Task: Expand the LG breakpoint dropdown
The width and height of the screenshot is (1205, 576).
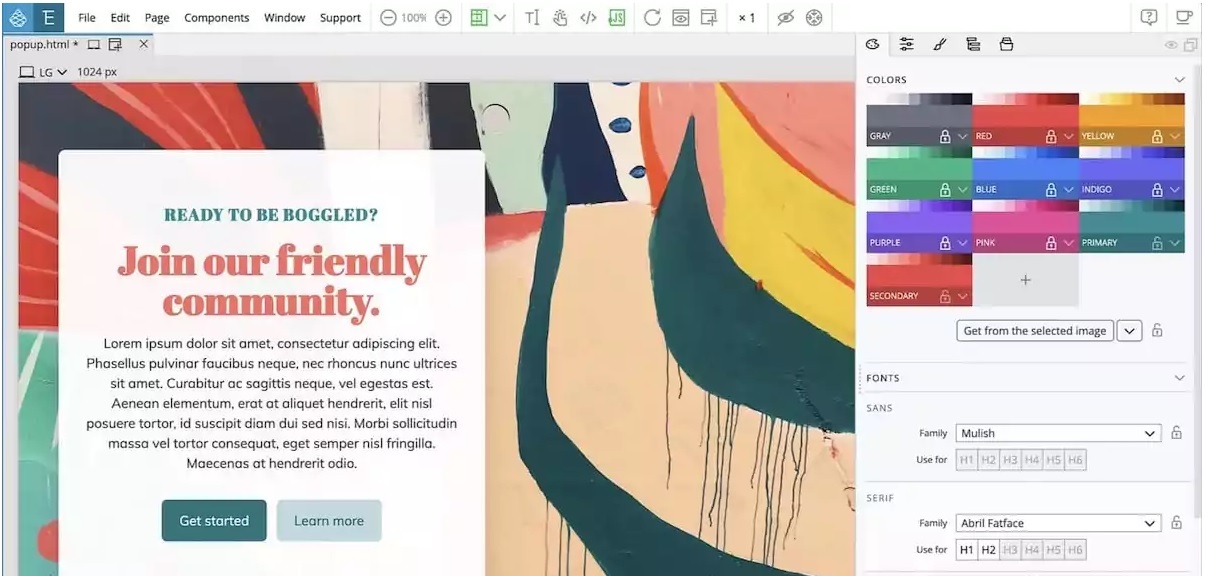Action: (x=62, y=71)
